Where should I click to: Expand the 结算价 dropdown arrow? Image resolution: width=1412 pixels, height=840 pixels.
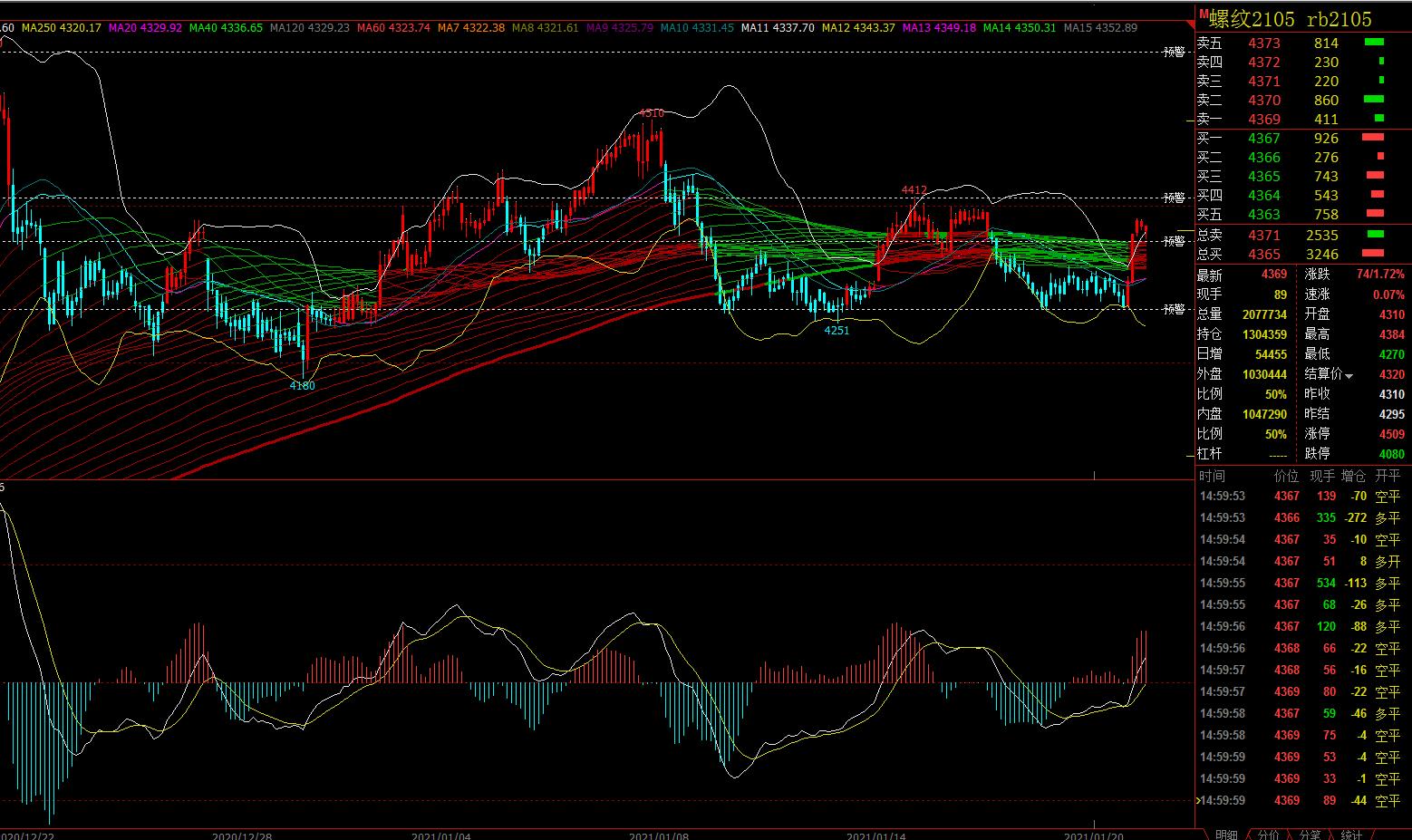(1349, 376)
